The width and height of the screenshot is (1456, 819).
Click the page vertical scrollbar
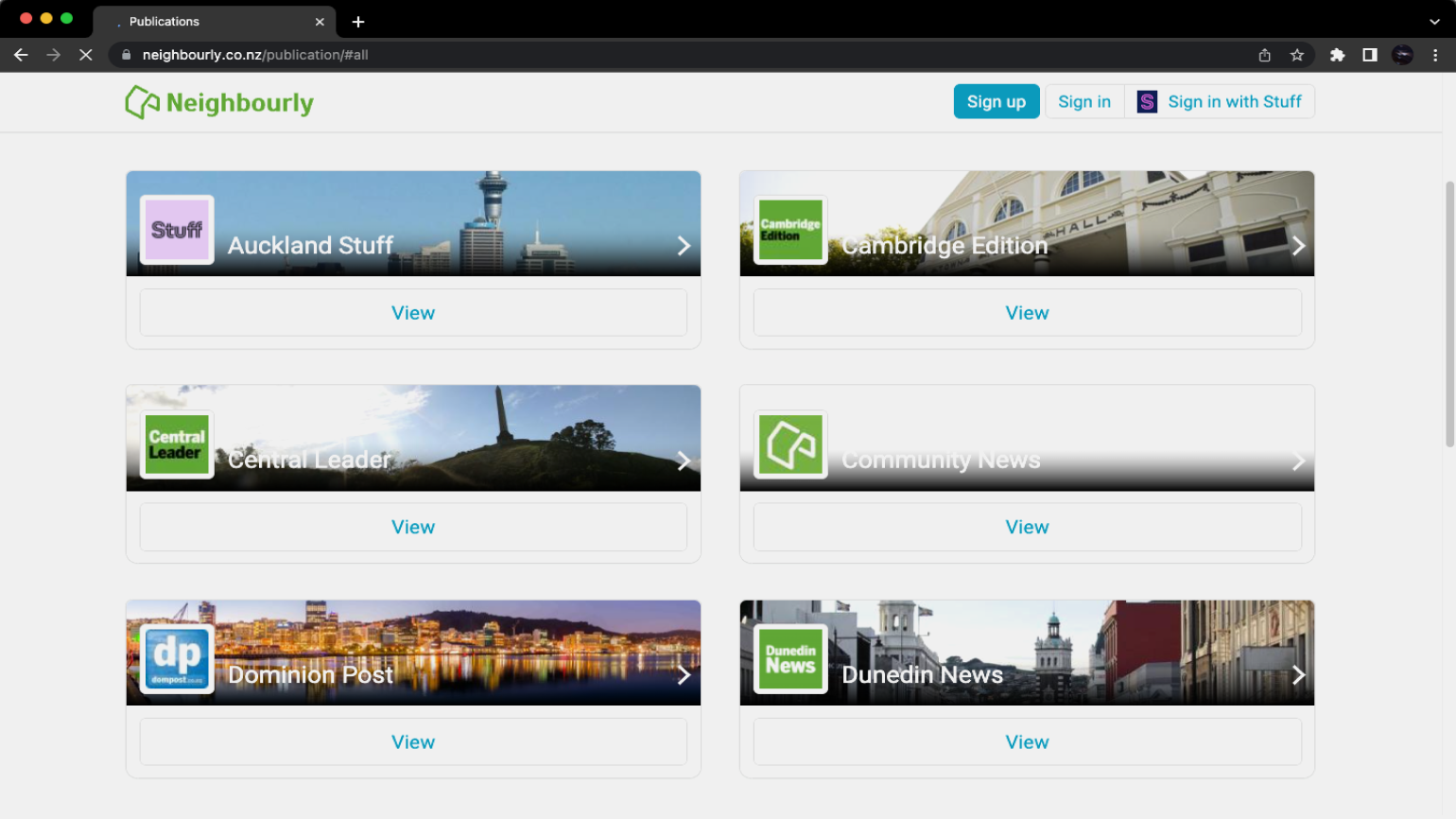pos(1449,314)
